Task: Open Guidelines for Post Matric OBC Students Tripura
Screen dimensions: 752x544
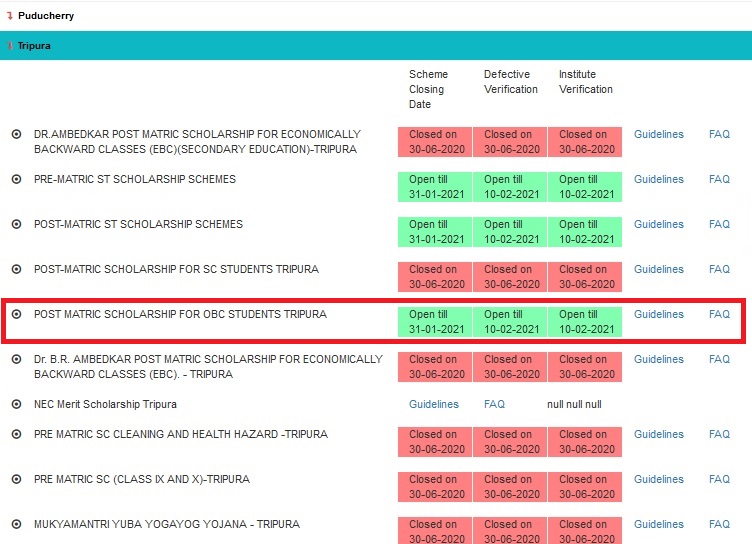Action: pos(658,315)
